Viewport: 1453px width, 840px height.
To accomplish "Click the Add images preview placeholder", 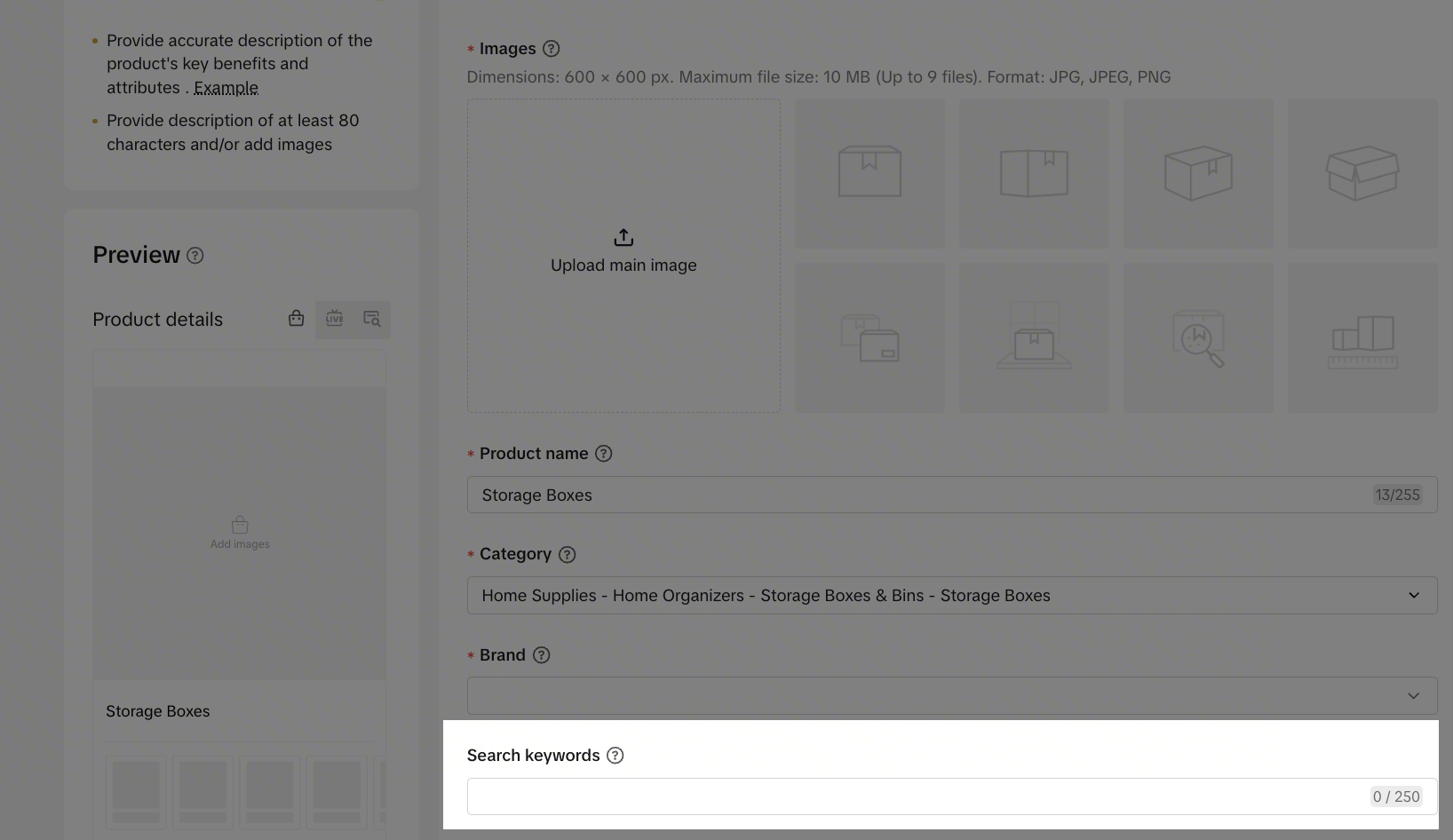I will click(240, 534).
